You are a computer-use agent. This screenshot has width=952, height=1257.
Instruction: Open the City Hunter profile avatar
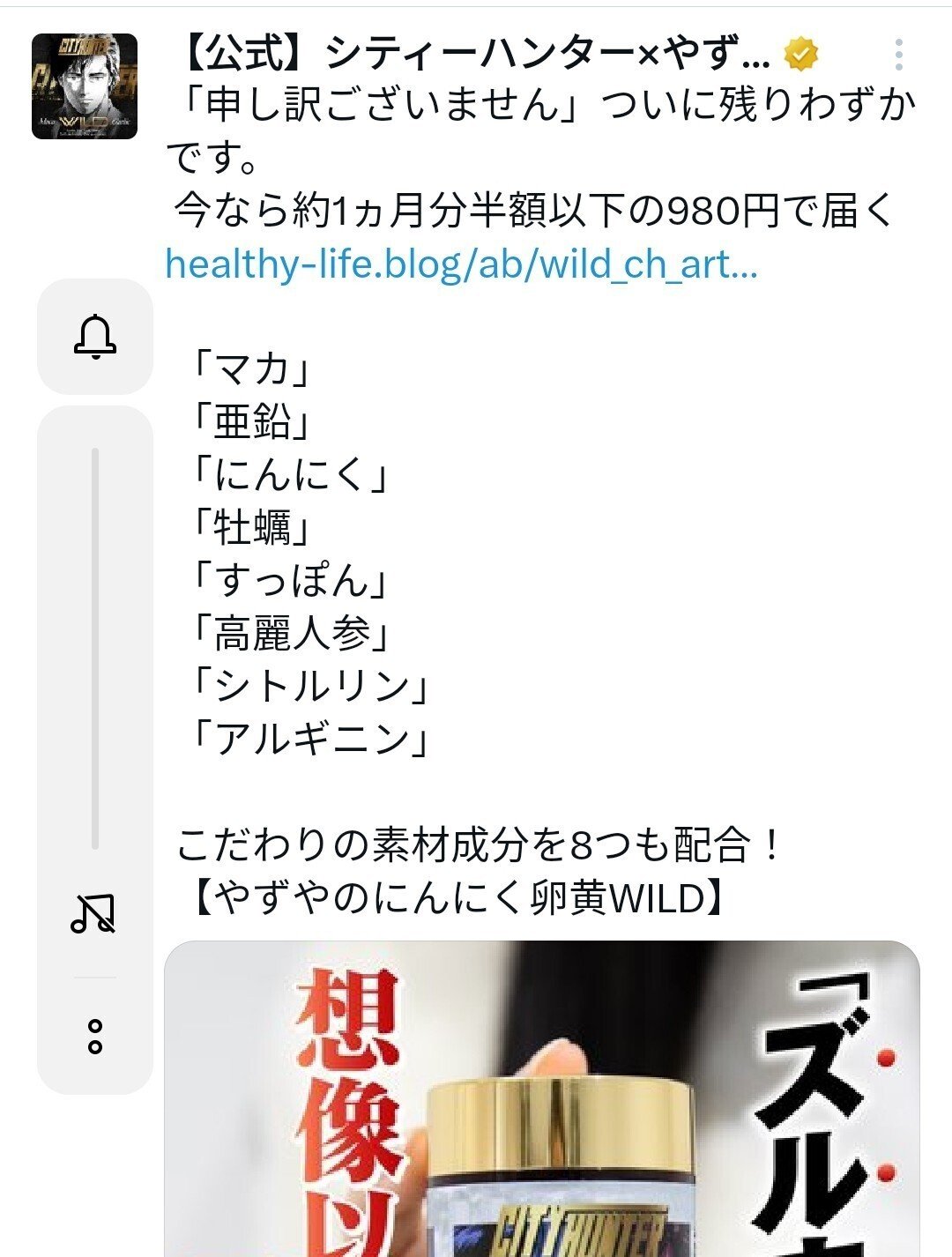coord(85,86)
